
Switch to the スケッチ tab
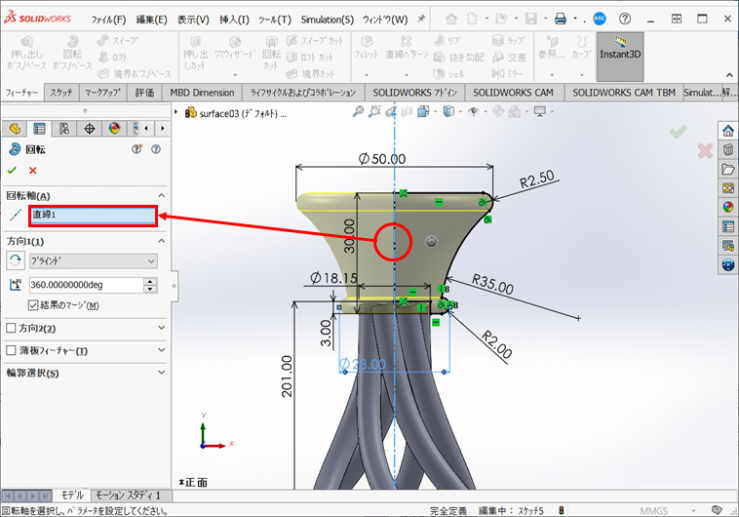[61, 92]
